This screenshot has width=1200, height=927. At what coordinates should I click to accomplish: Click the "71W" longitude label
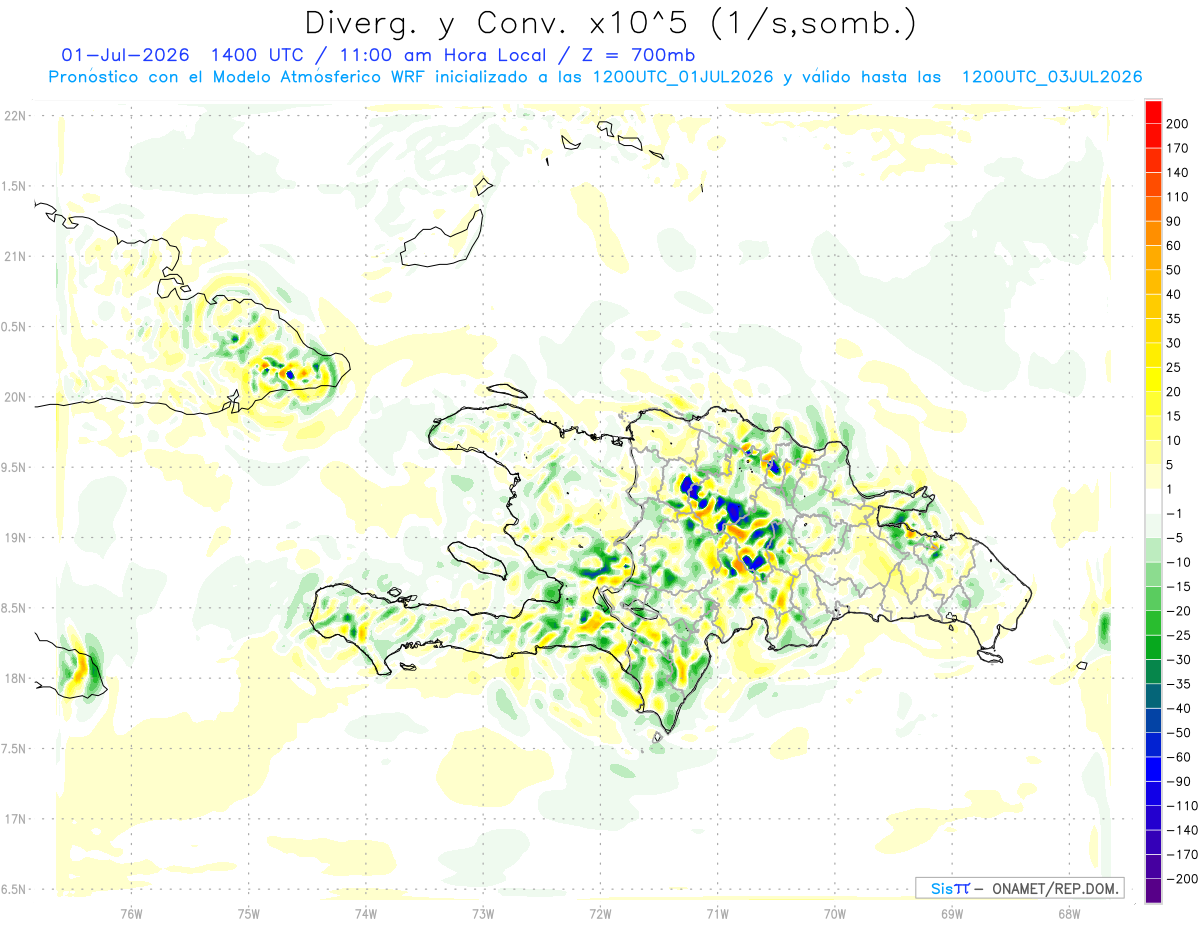coord(717,914)
